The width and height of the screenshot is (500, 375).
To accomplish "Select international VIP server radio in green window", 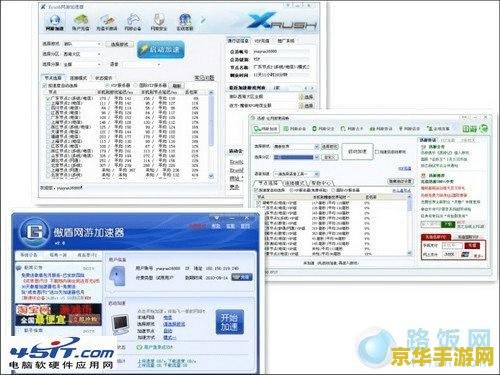I will pyautogui.click(x=333, y=190).
